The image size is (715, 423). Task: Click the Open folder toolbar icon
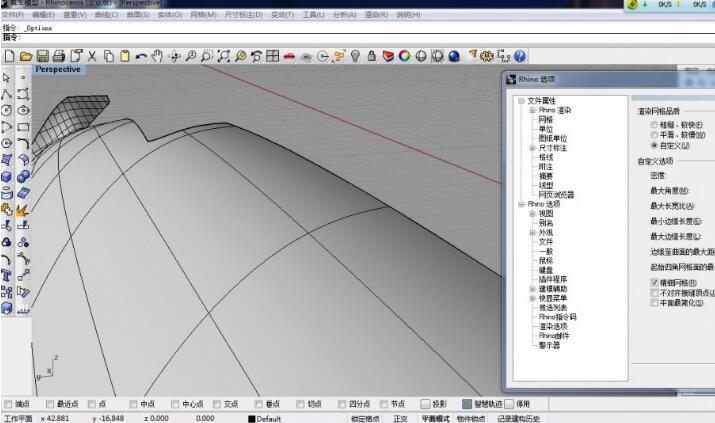point(27,56)
